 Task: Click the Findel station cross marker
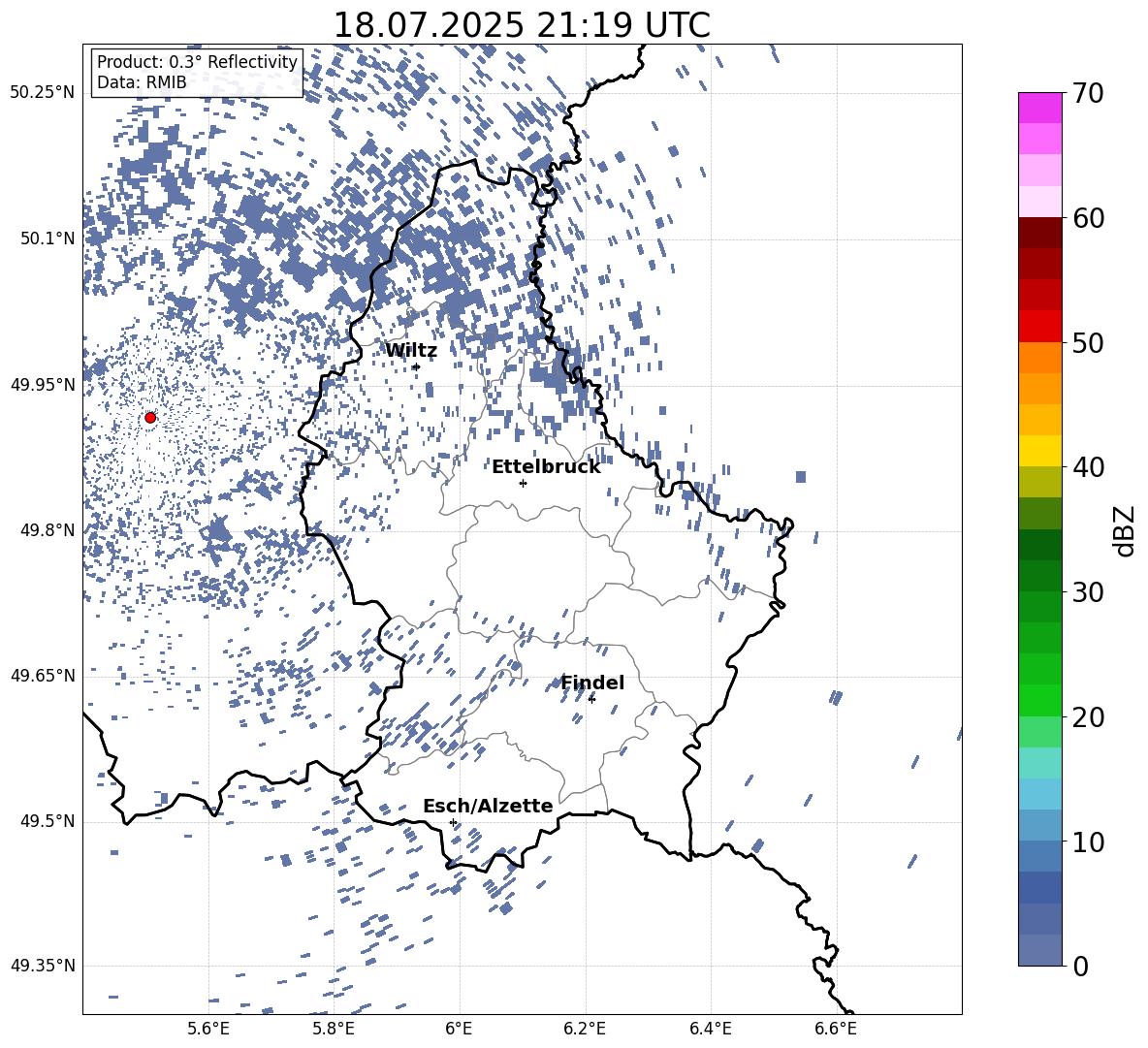(x=591, y=699)
